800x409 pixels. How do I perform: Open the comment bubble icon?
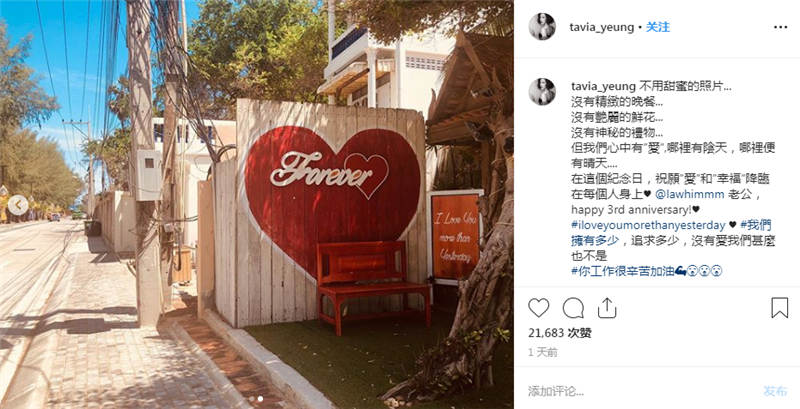click(x=573, y=308)
